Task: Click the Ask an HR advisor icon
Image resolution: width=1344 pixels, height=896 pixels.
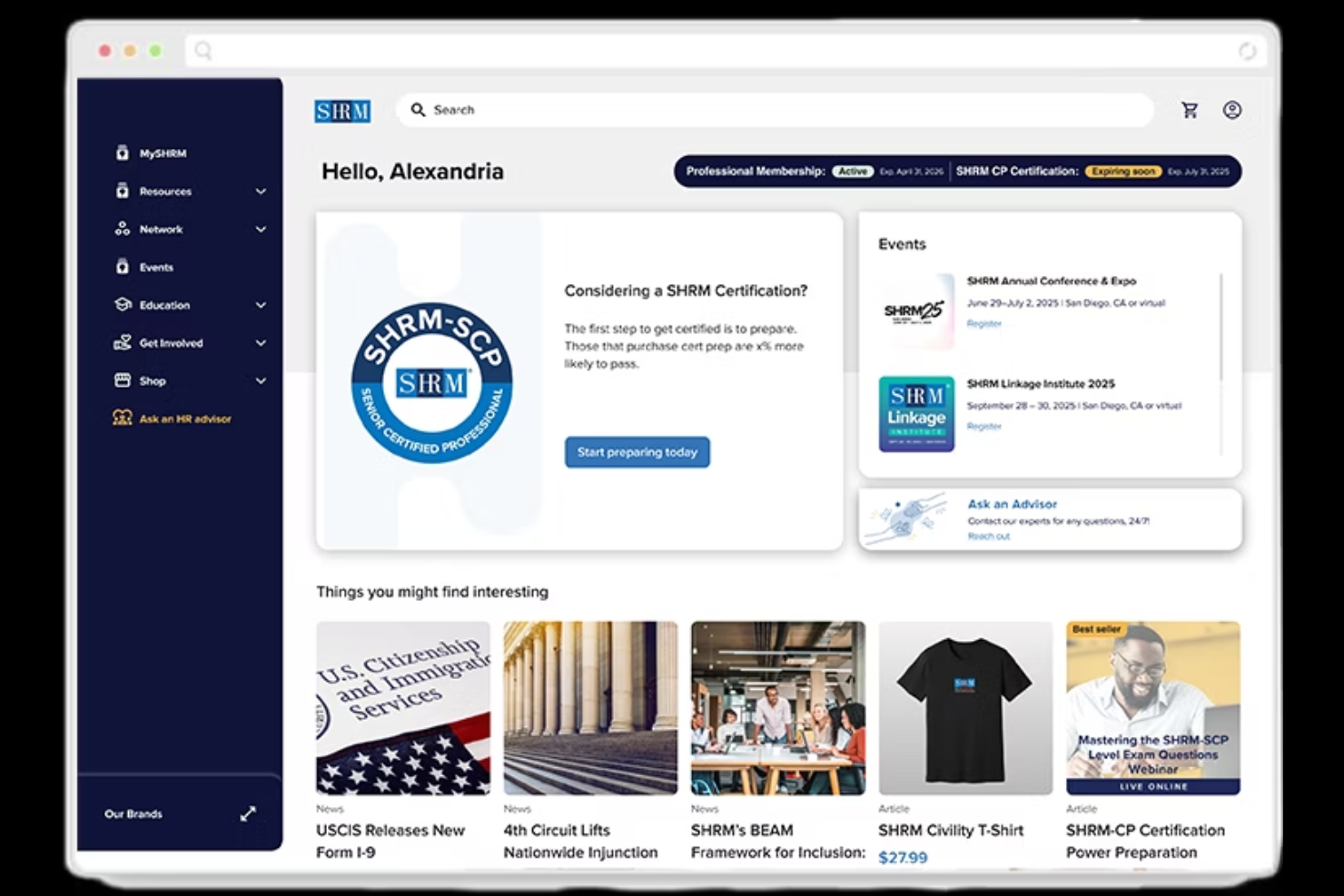Action: [122, 418]
